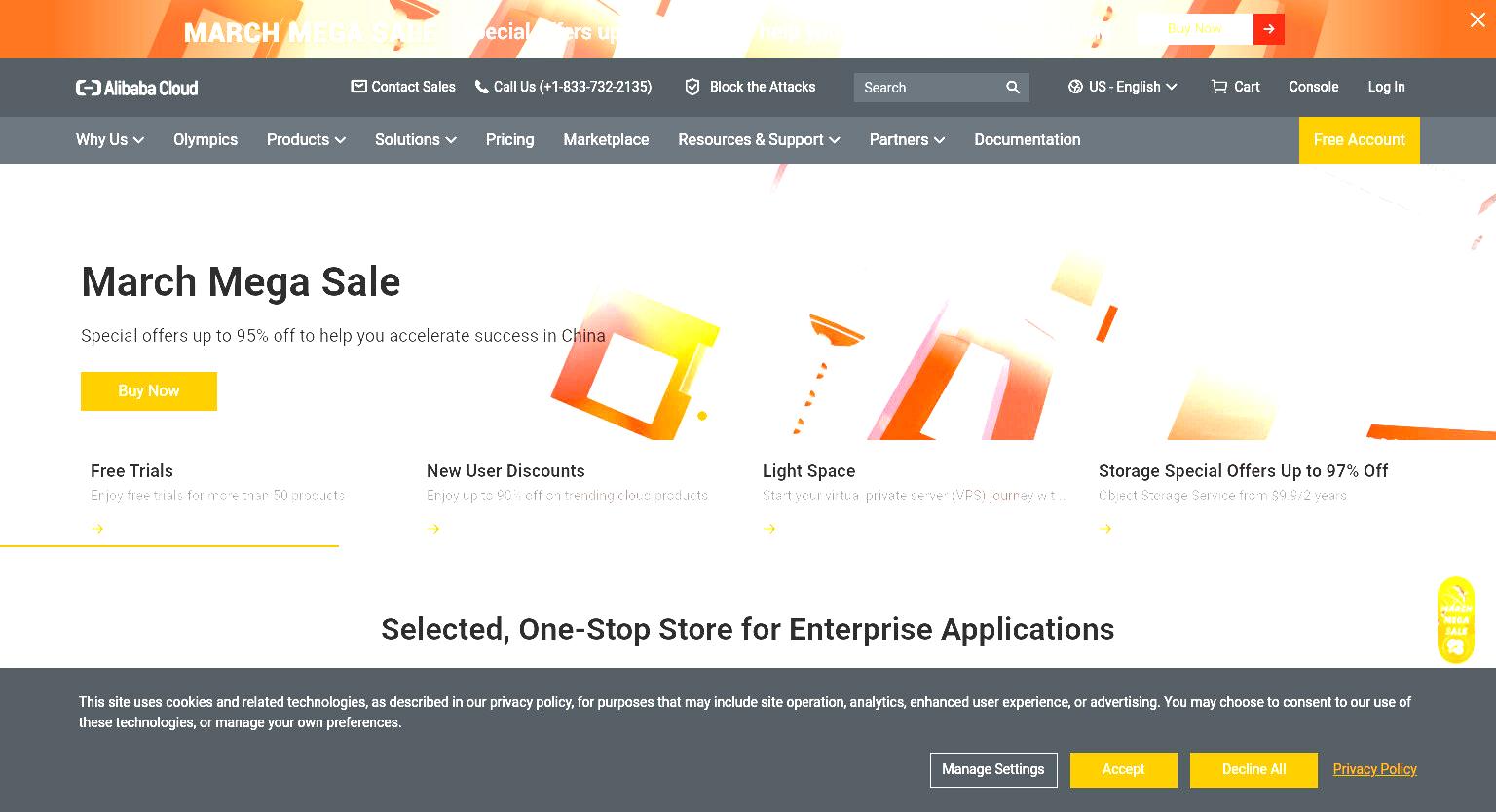Accept cookies
The image size is (1496, 812).
click(x=1124, y=770)
